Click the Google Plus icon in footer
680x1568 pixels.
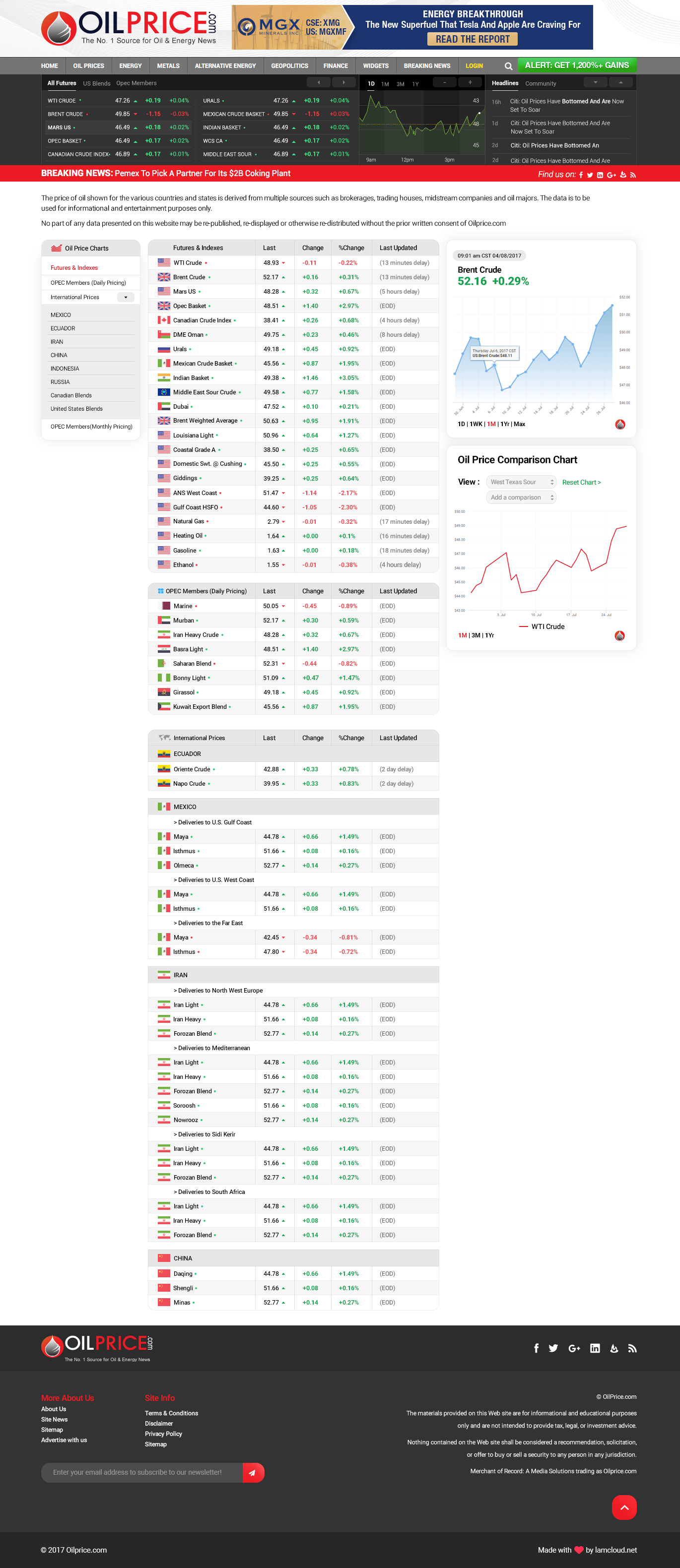(574, 1348)
